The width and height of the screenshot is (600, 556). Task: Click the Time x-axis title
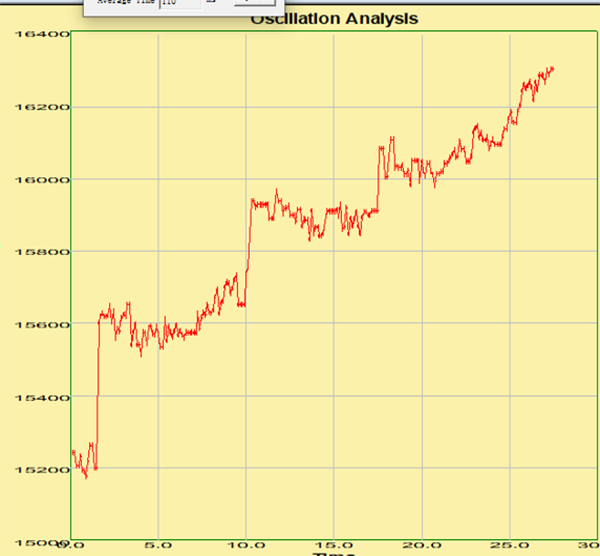[x=333, y=553]
